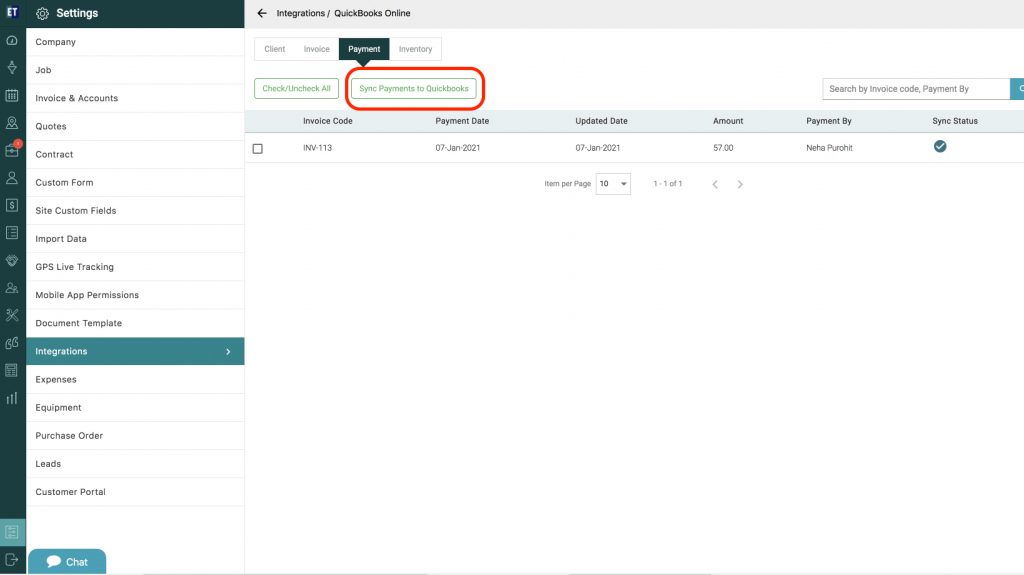Open the users team icon in the sidebar
The width and height of the screenshot is (1024, 575).
coord(12,288)
